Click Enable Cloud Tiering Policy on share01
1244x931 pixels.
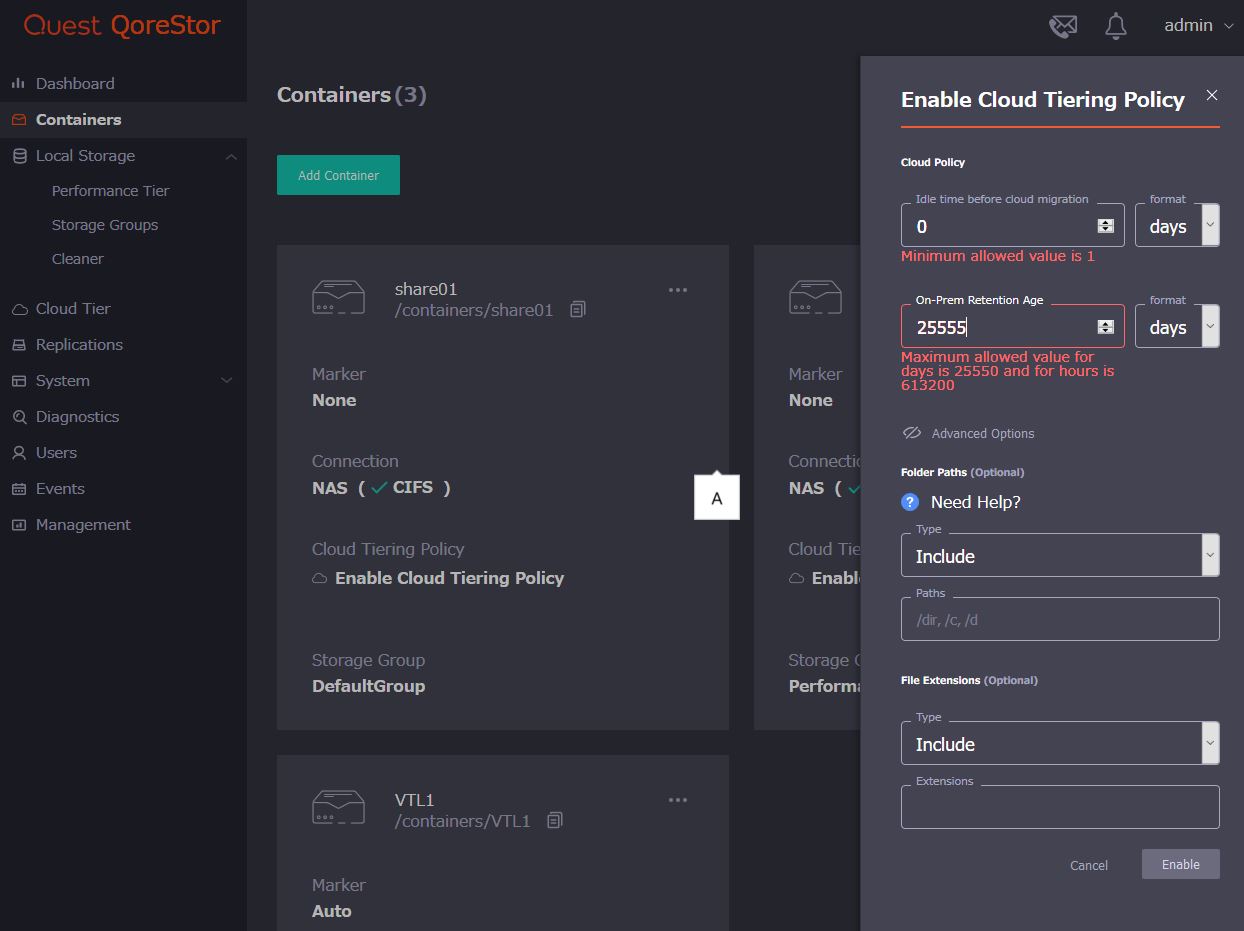449,578
